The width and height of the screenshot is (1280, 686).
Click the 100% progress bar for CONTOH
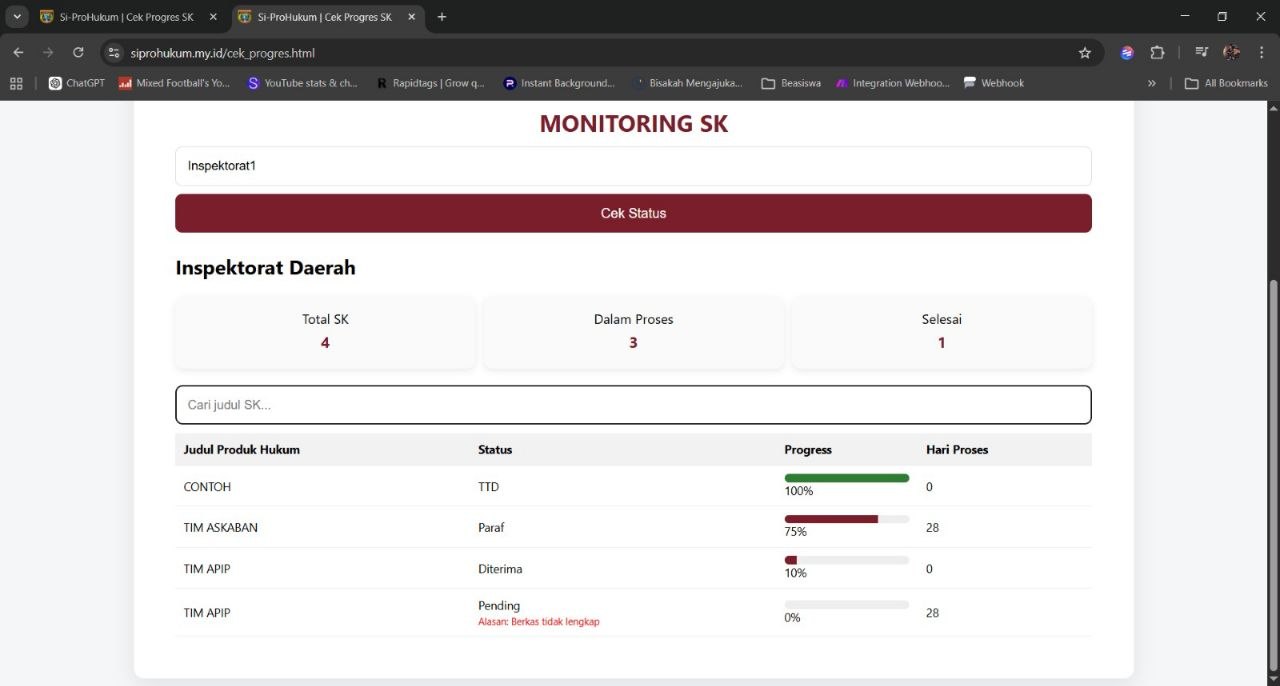846,477
